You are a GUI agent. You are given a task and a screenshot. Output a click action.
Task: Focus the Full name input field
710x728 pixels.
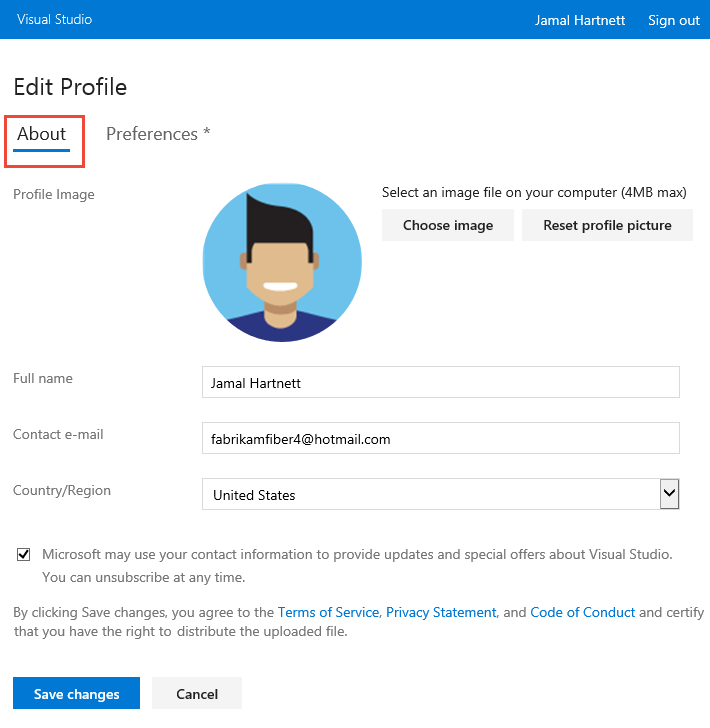point(441,382)
